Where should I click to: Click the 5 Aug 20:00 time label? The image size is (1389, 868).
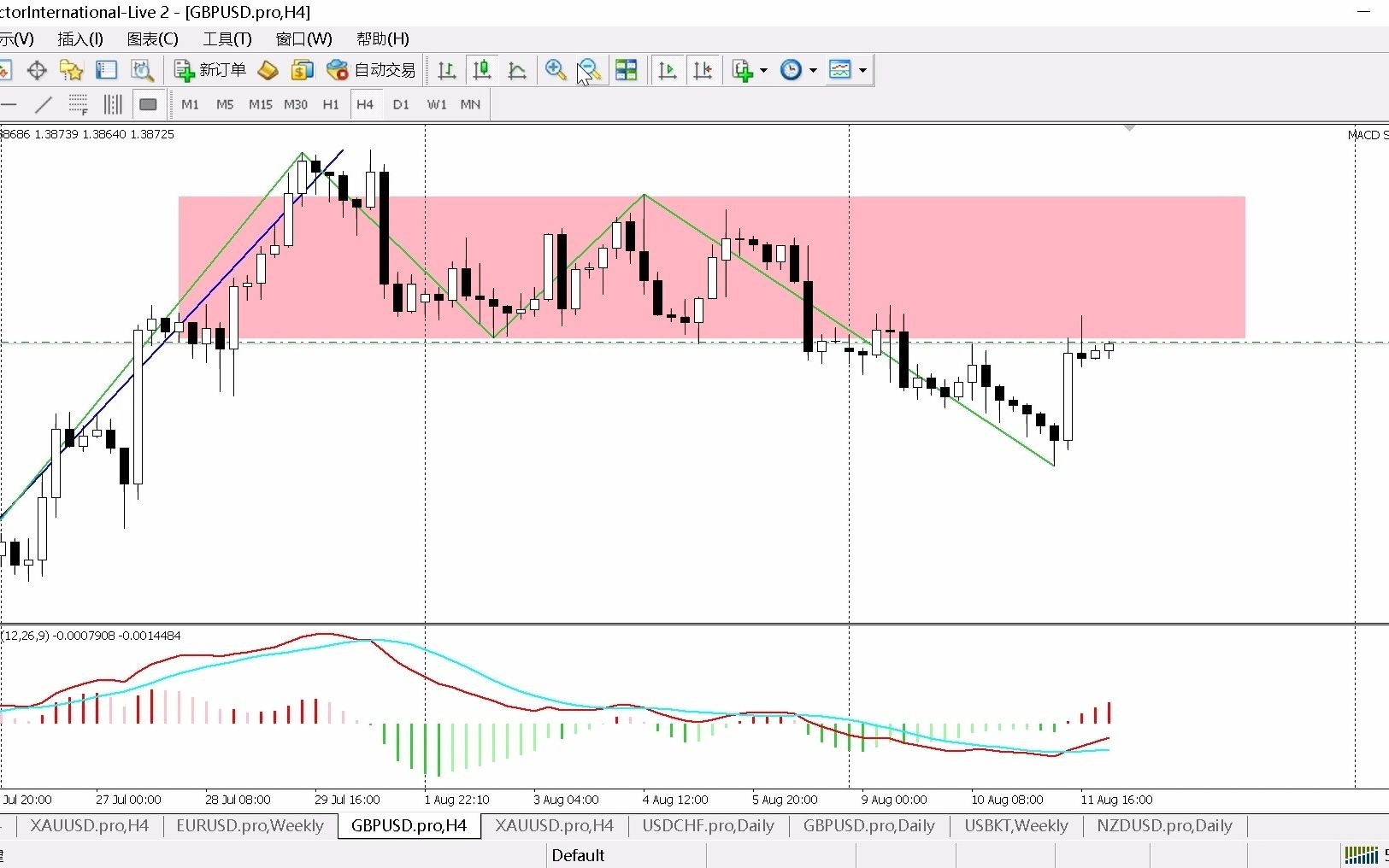pos(785,800)
